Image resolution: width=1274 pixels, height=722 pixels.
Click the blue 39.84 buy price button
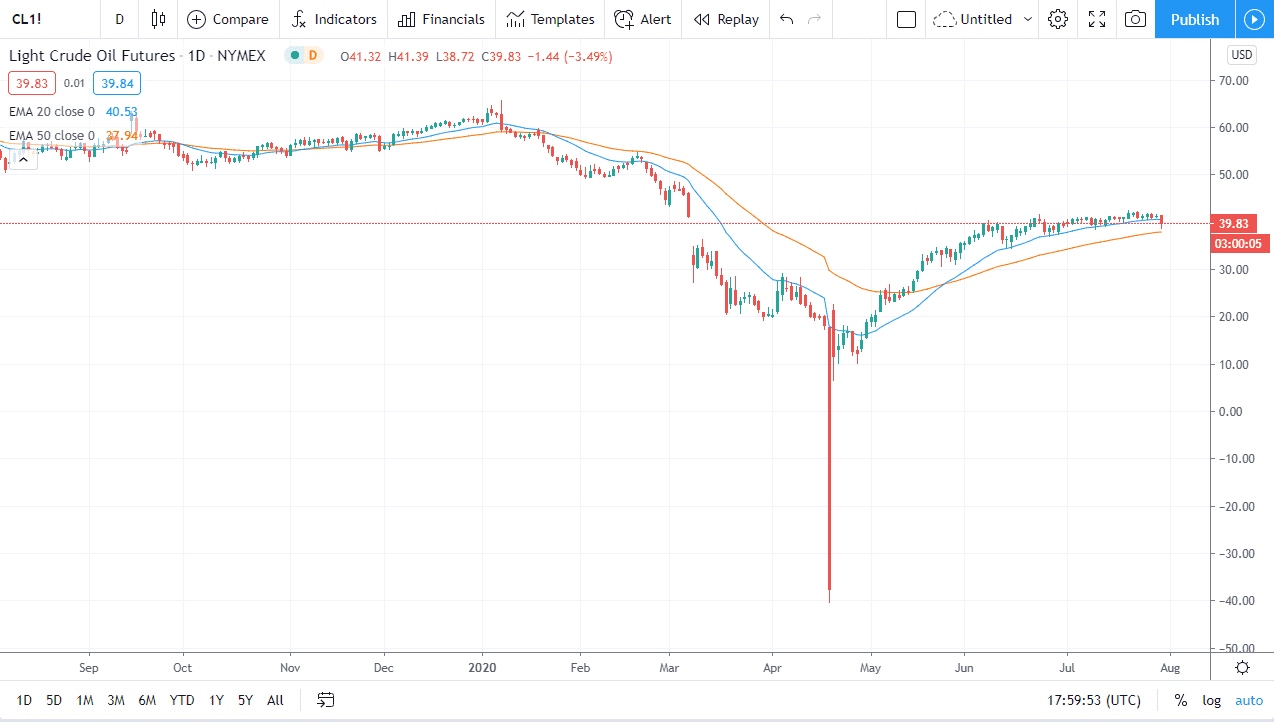click(x=118, y=84)
